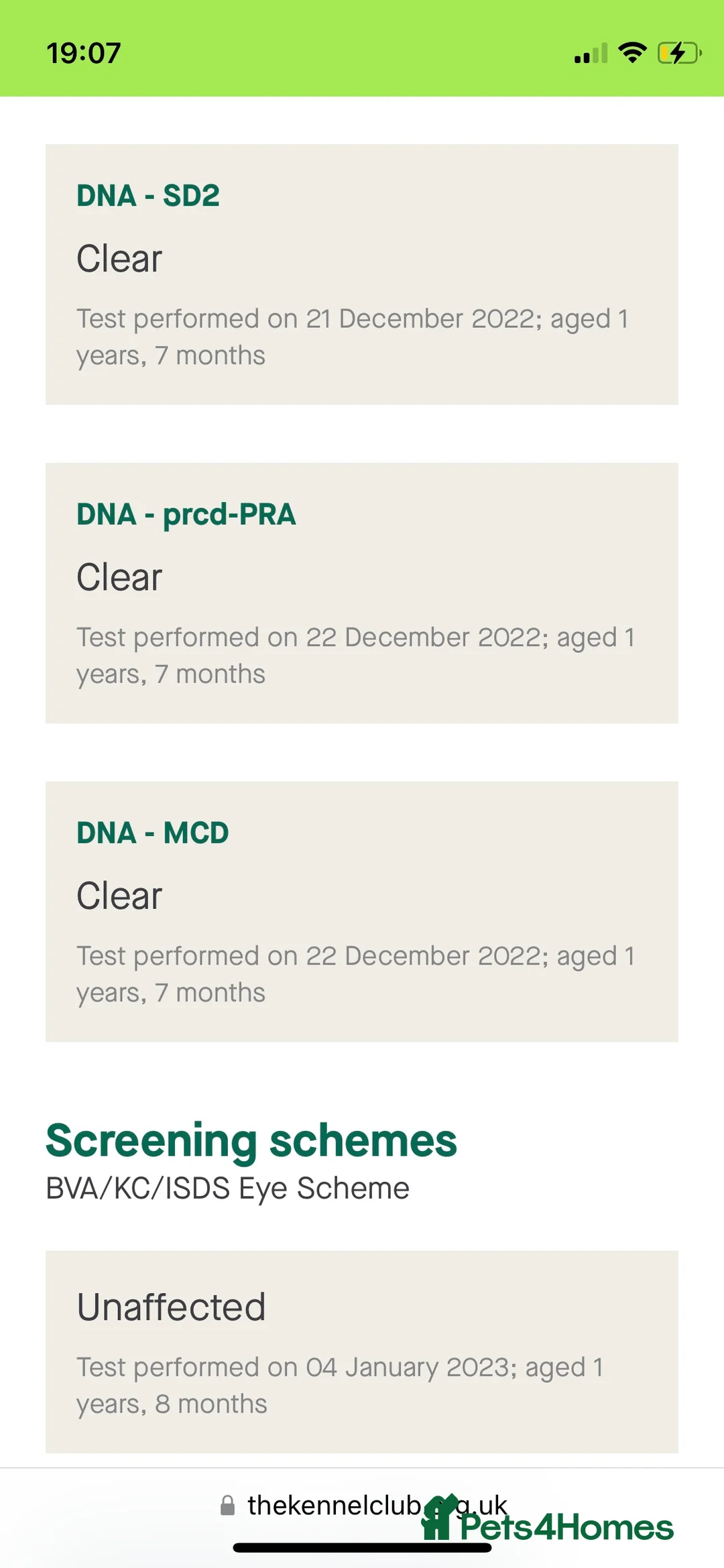Tap the Screening schemes section heading

pyautogui.click(x=251, y=1140)
